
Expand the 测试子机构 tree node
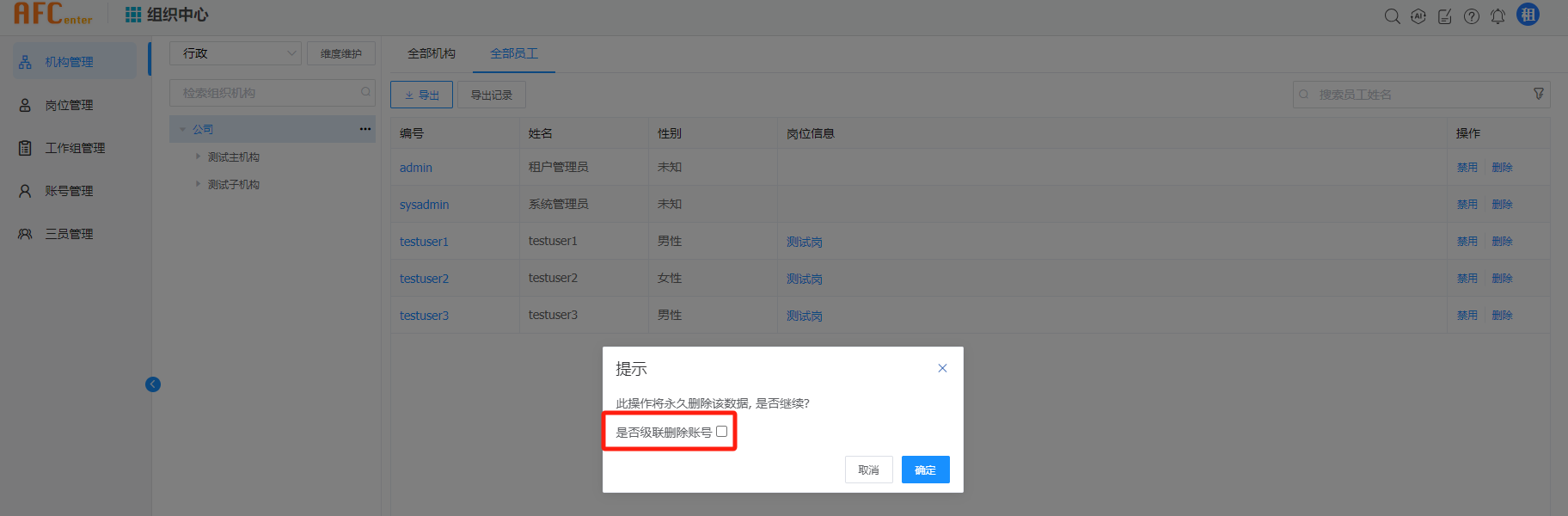(198, 184)
